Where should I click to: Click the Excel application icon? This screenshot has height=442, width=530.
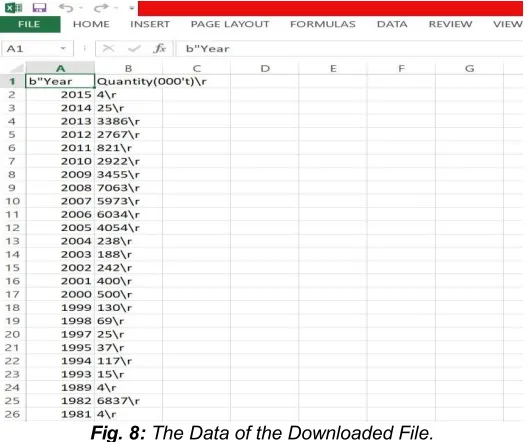(14, 7)
